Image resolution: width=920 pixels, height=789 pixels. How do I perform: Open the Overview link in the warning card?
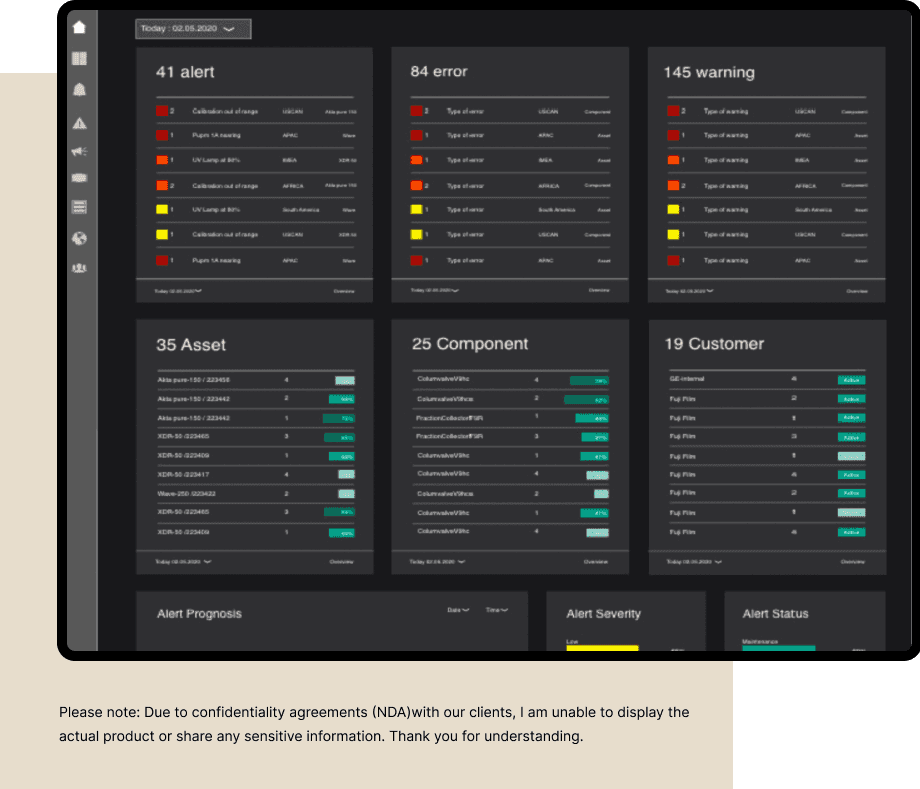(857, 291)
